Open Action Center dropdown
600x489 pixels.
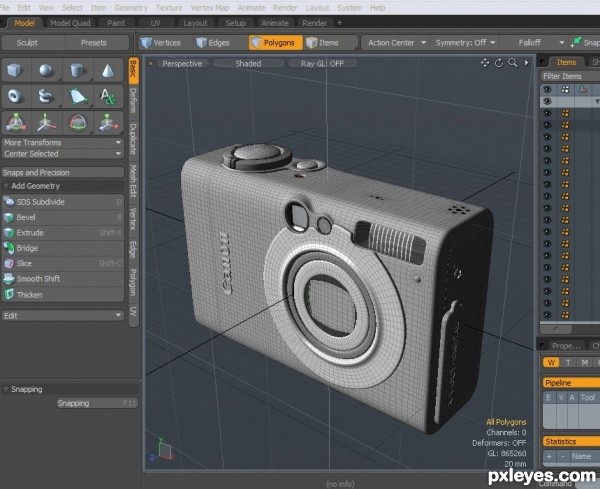[396, 42]
